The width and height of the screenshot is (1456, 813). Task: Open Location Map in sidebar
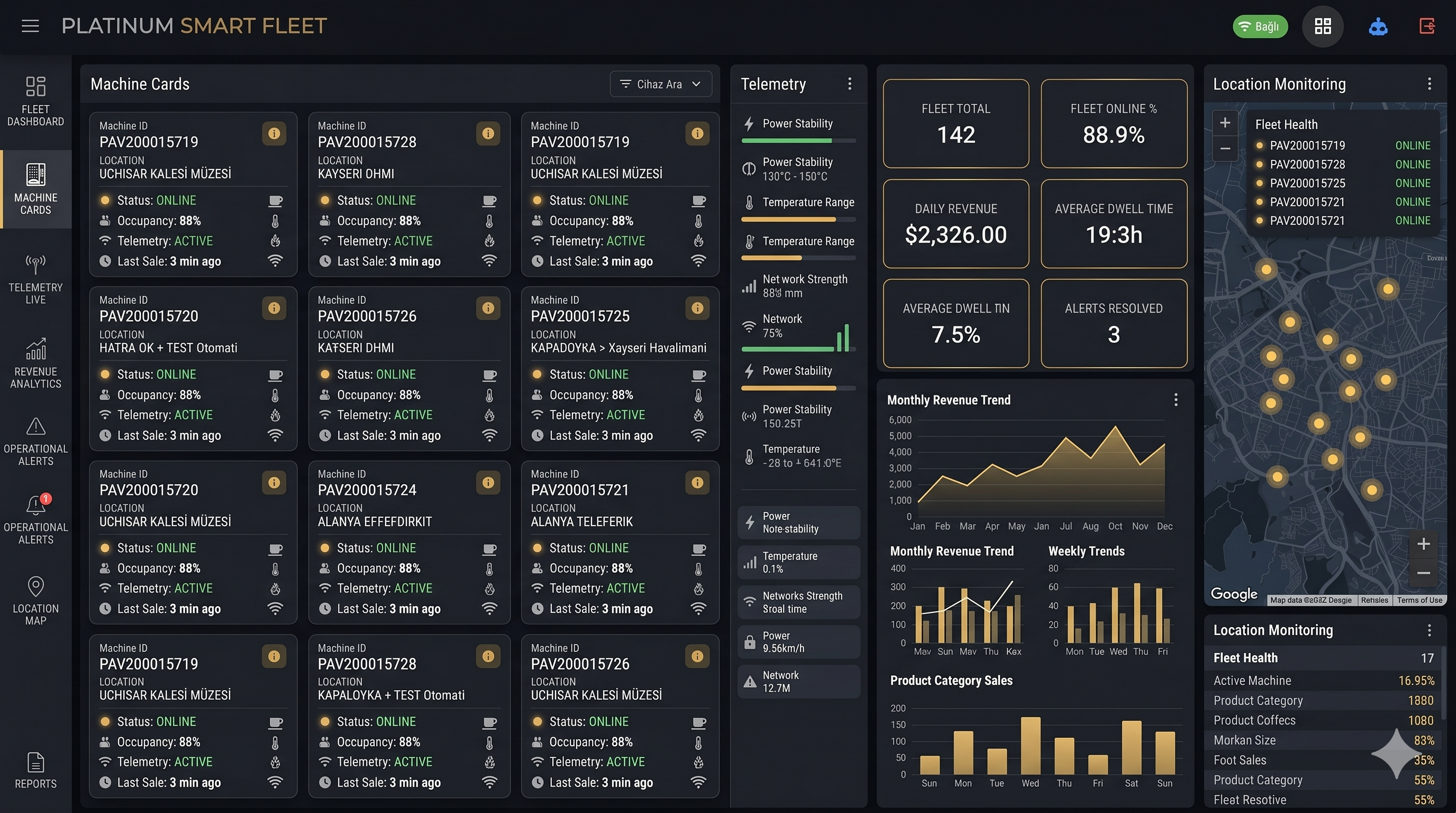pyautogui.click(x=35, y=600)
